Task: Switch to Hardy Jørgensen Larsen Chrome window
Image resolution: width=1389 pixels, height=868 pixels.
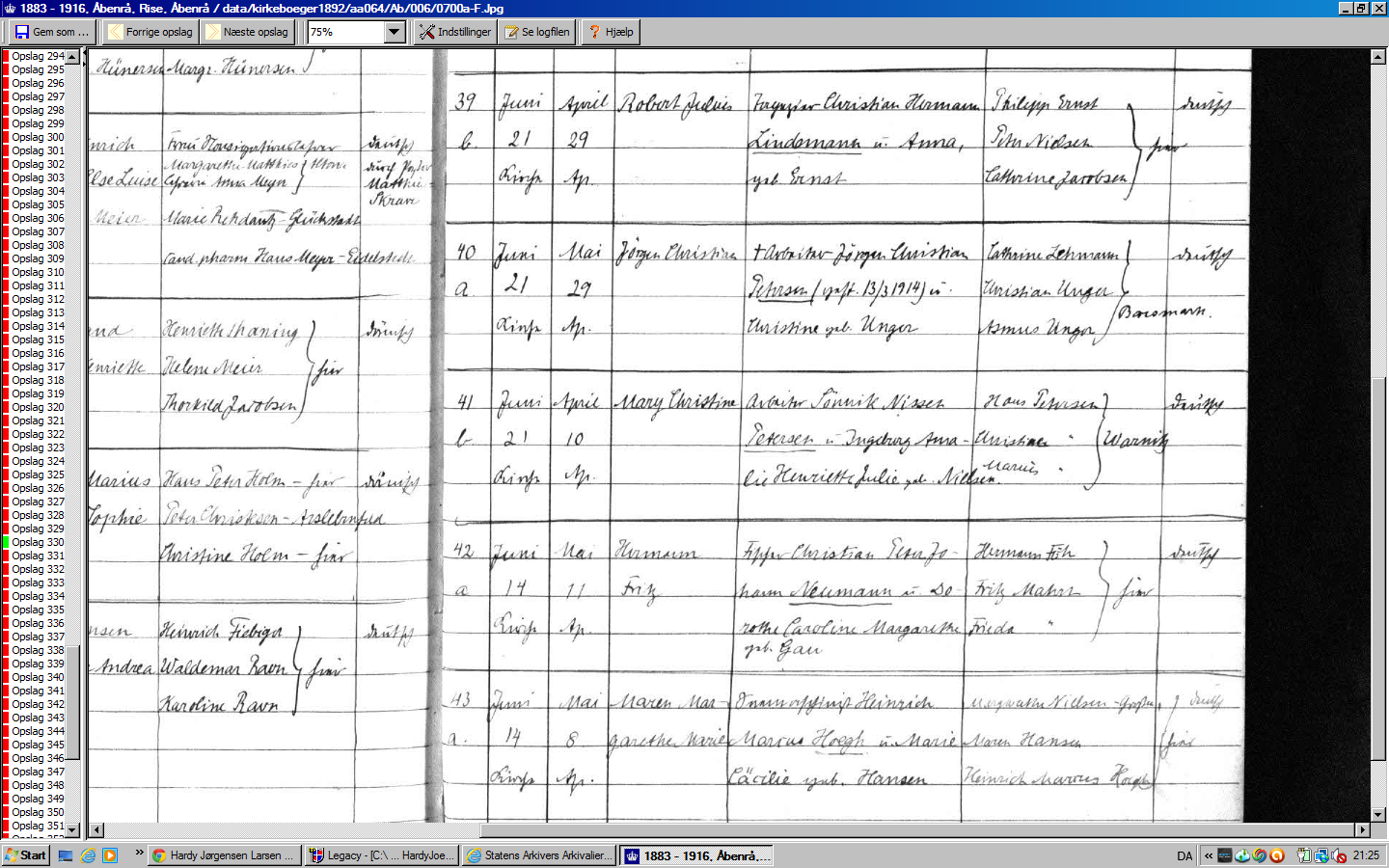Action: [x=224, y=855]
